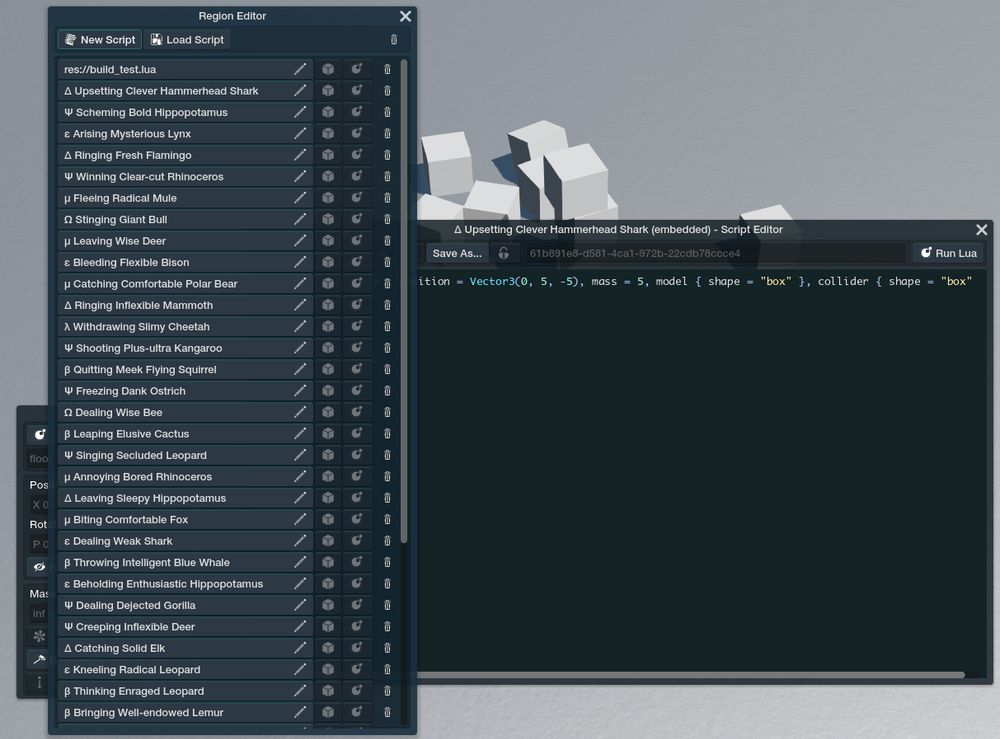Image resolution: width=1000 pixels, height=739 pixels.
Task: Delete the Singing Secluded Leopard script
Action: (387, 455)
